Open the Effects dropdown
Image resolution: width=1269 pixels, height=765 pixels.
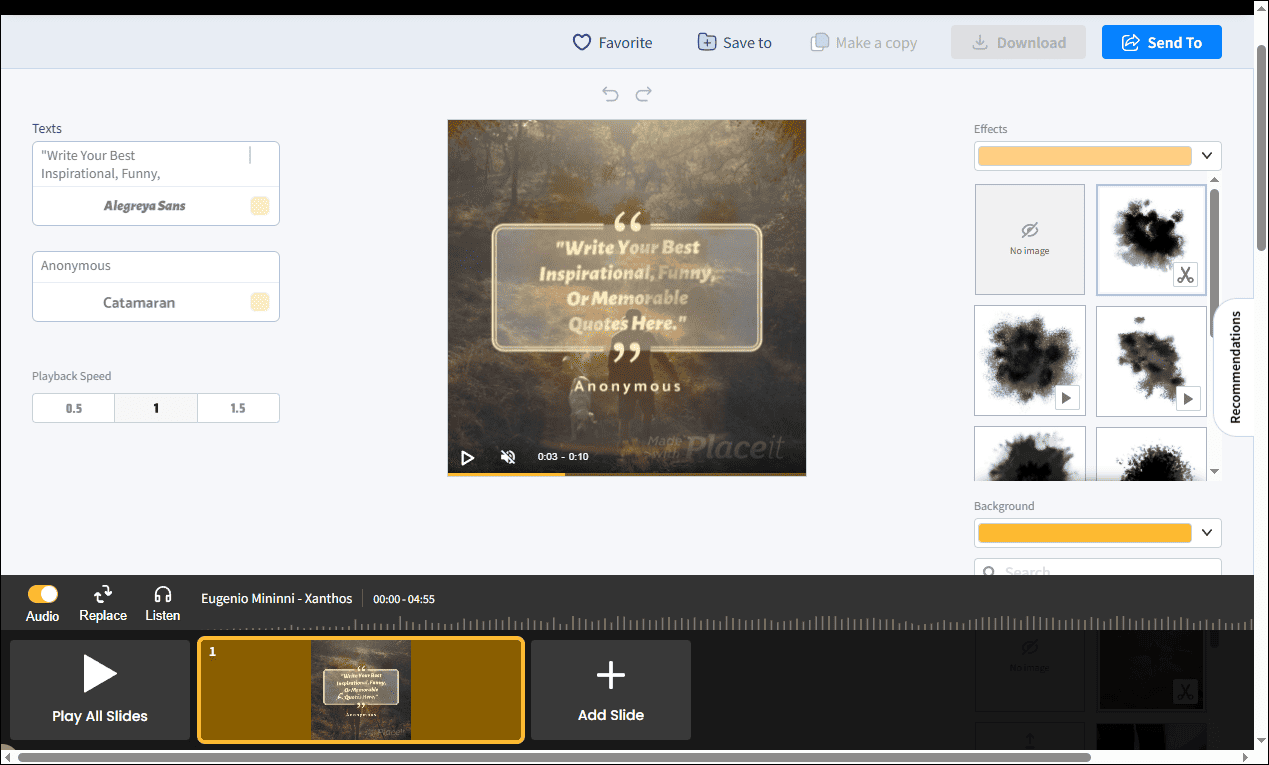(x=1207, y=155)
